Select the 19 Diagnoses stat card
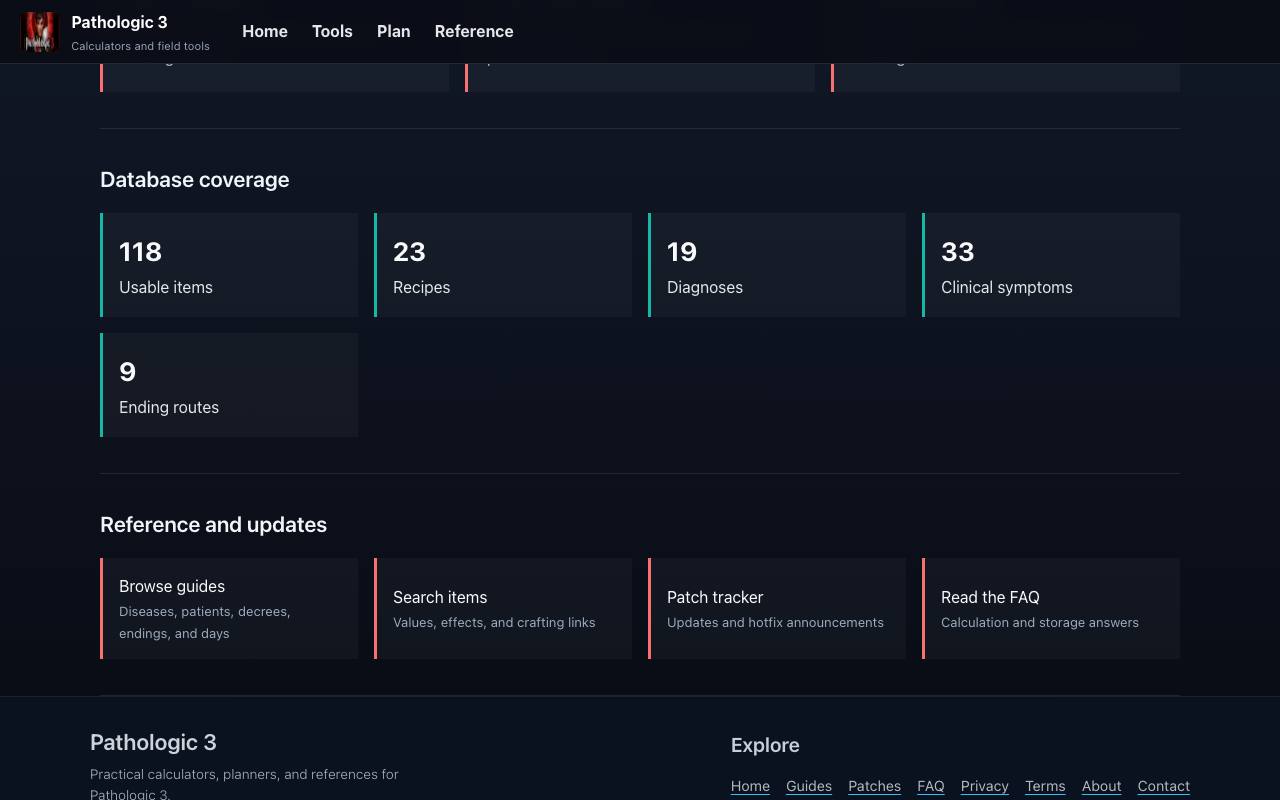 tap(777, 265)
